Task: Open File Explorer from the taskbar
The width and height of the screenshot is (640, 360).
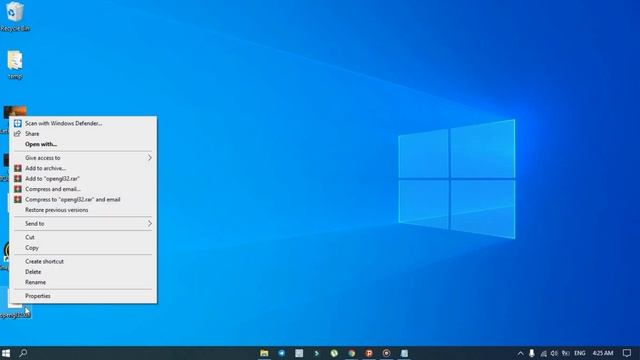Action: (264, 353)
